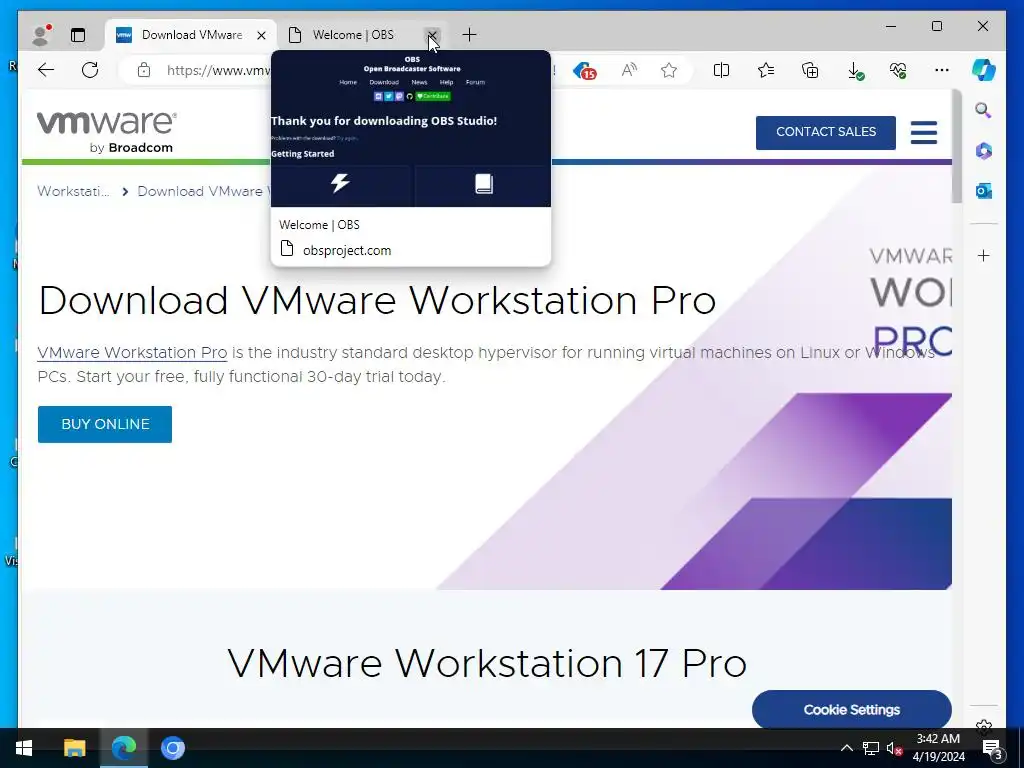The height and width of the screenshot is (768, 1024).
Task: Open a new browser tab
Action: 469,35
